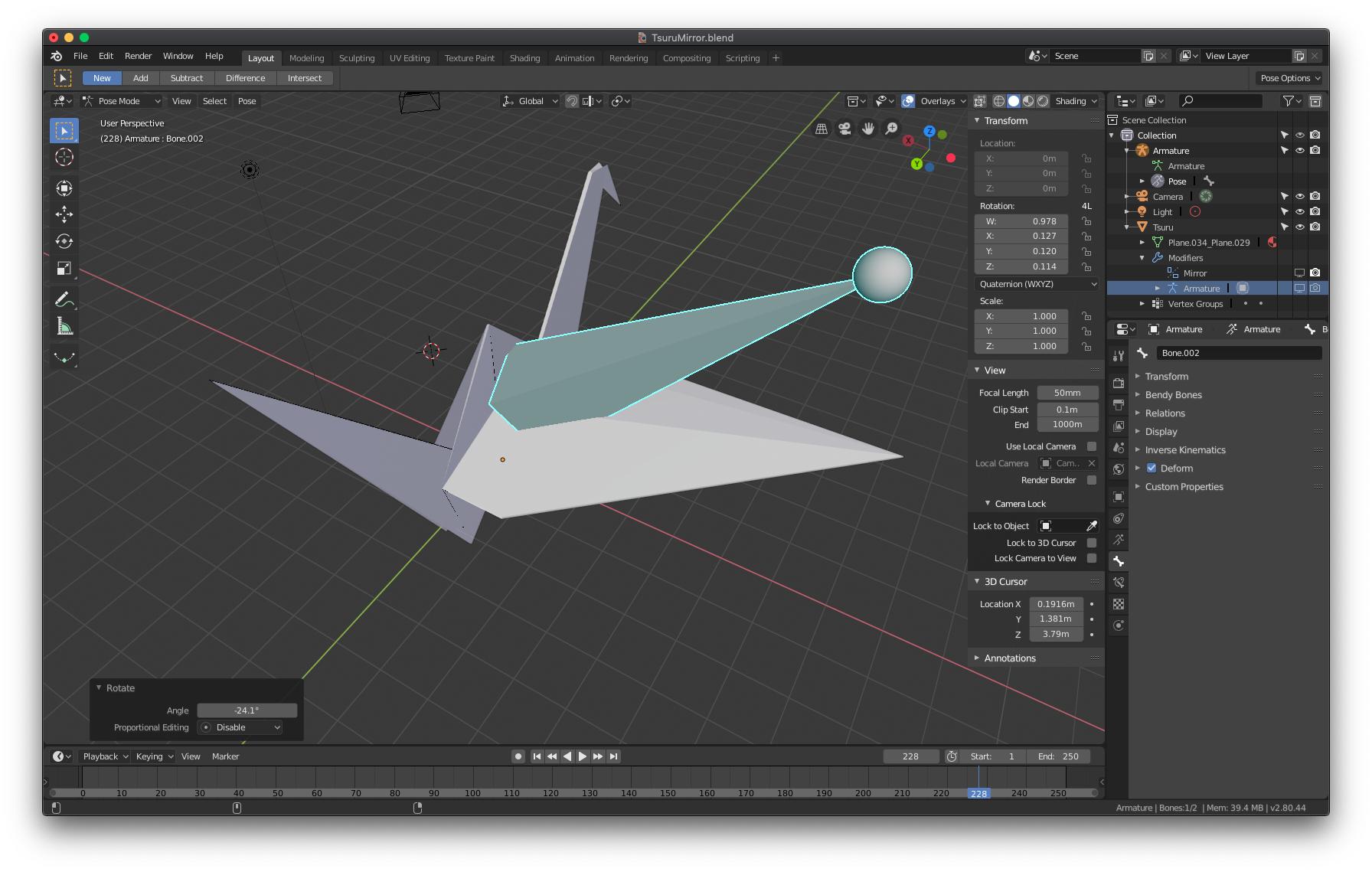Open the Pose Options dropdown
The image size is (1372, 872).
[1290, 78]
